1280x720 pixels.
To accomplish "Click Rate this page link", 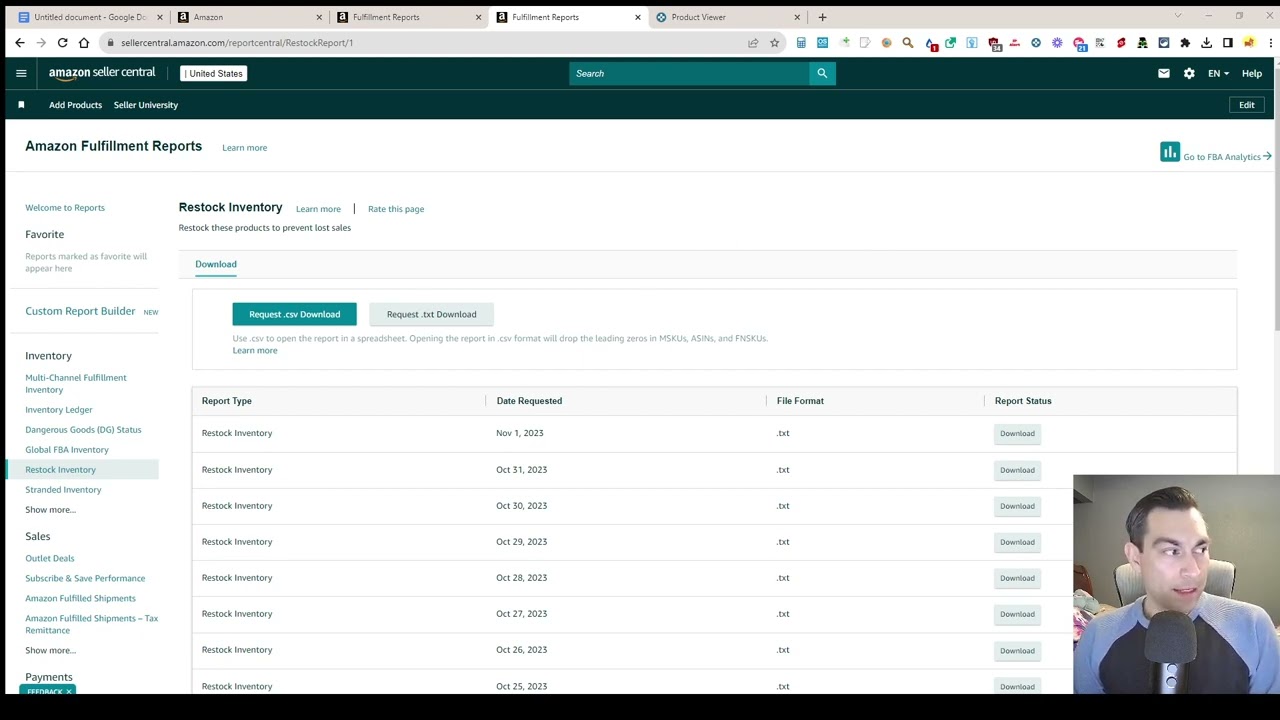I will point(396,209).
